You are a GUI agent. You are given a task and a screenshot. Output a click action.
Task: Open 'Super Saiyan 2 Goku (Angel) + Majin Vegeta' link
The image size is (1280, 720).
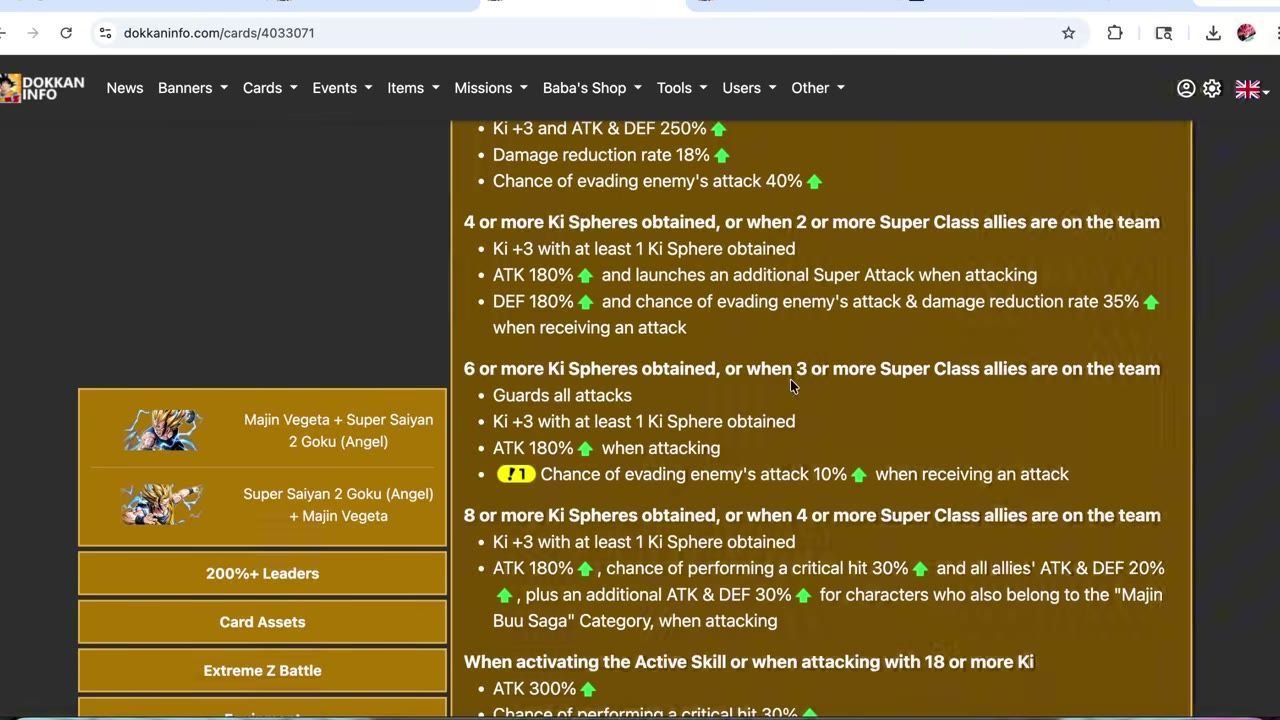[x=338, y=504]
